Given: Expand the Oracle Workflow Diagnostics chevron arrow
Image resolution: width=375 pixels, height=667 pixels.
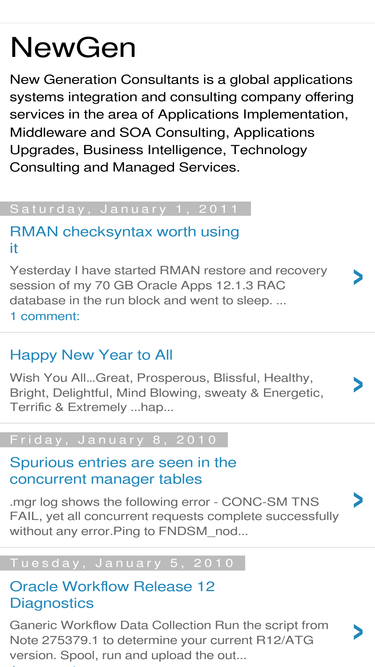Looking at the screenshot, I should coord(358,632).
